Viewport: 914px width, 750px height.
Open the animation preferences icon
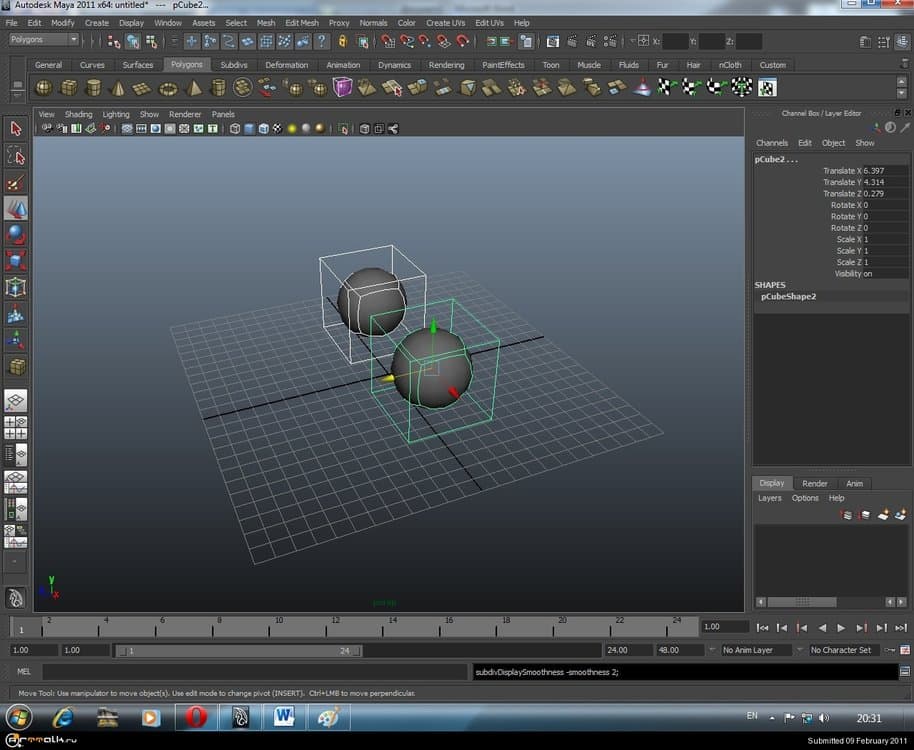905,650
